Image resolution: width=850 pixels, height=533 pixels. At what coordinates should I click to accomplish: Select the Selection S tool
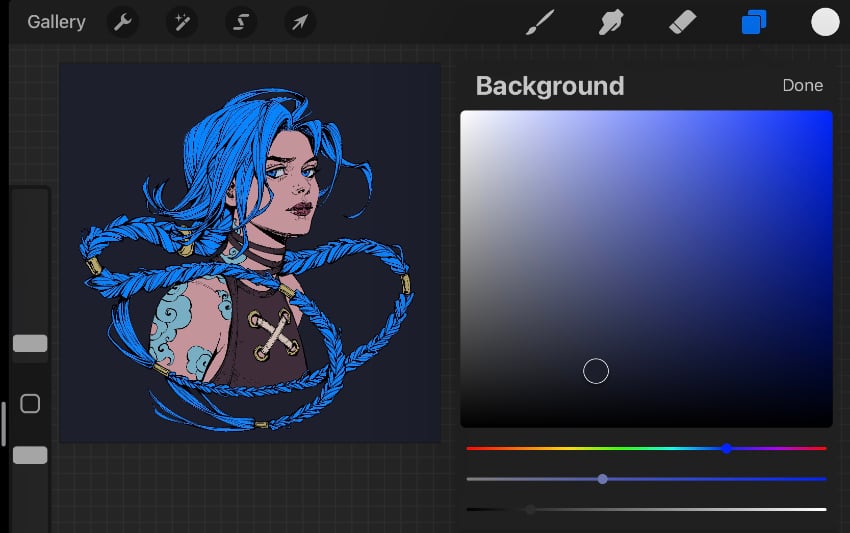click(x=241, y=22)
